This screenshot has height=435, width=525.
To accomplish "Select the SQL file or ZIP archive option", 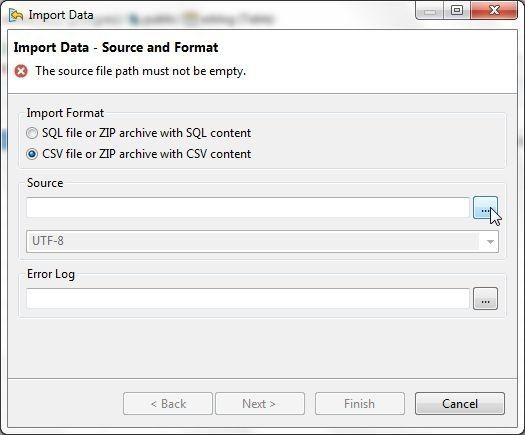I will 139,133.
